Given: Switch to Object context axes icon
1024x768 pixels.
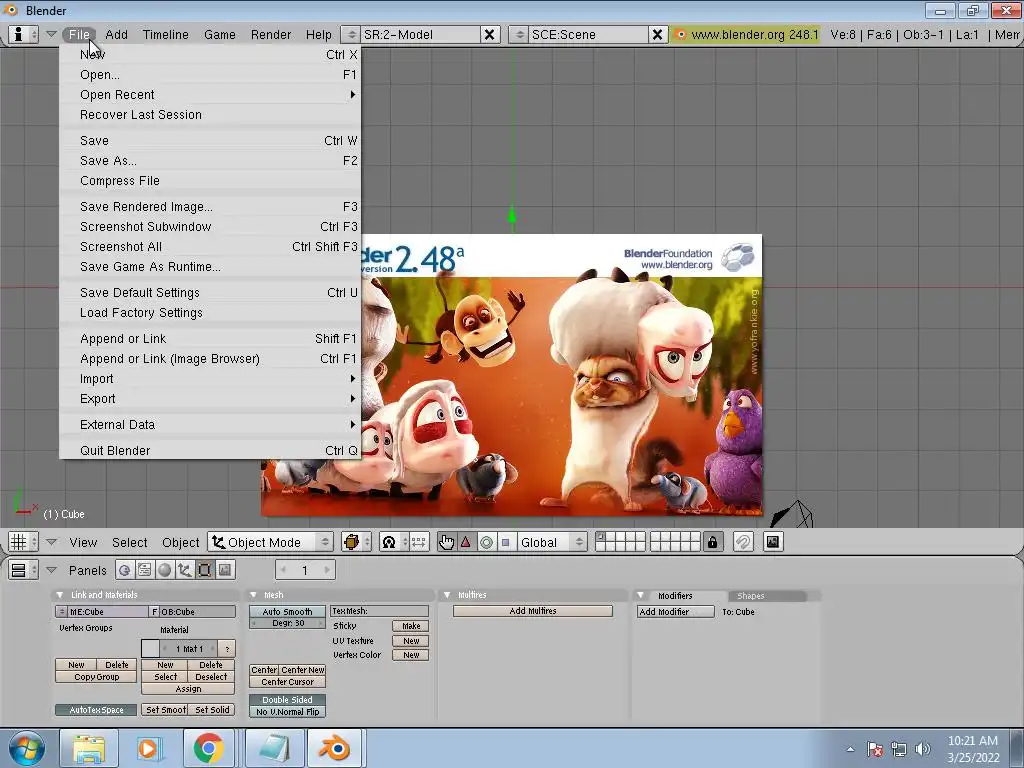Looking at the screenshot, I should (x=185, y=570).
